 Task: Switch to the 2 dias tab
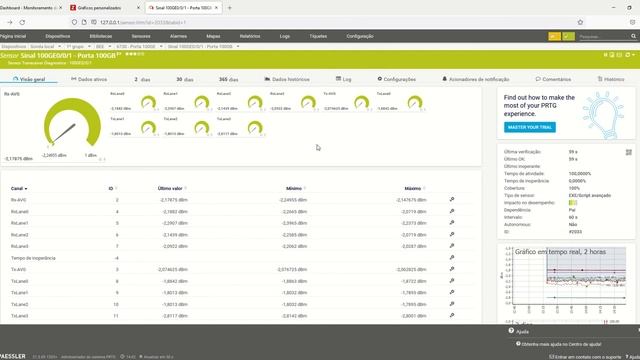pyautogui.click(x=142, y=79)
